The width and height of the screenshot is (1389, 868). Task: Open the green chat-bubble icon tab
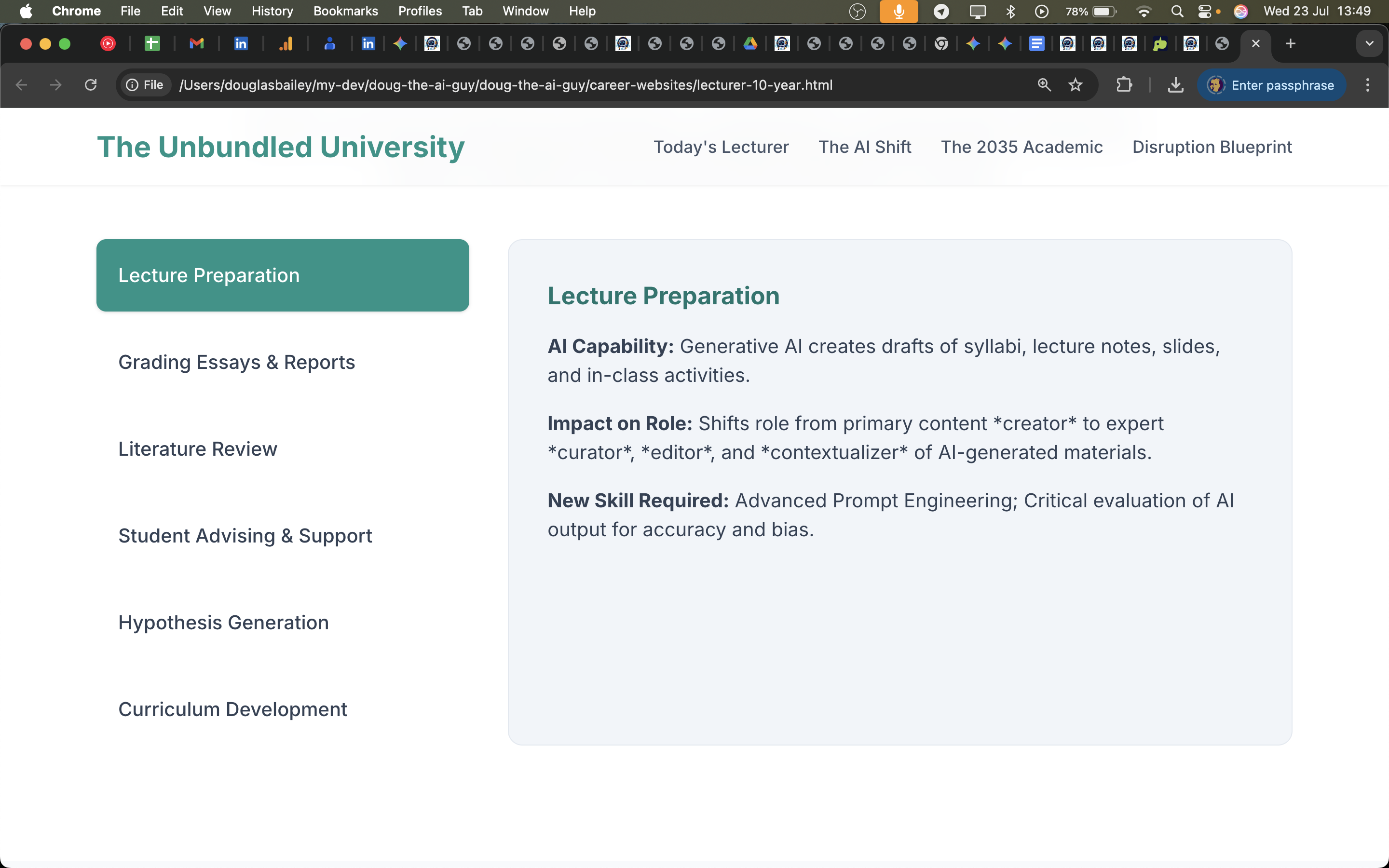(x=1160, y=43)
